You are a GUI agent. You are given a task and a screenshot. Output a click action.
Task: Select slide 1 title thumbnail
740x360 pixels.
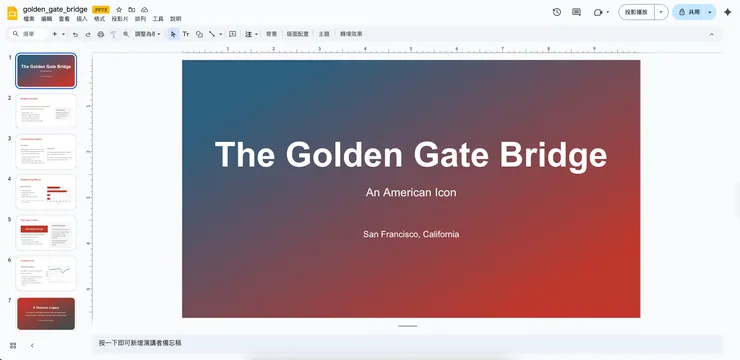[x=46, y=71]
